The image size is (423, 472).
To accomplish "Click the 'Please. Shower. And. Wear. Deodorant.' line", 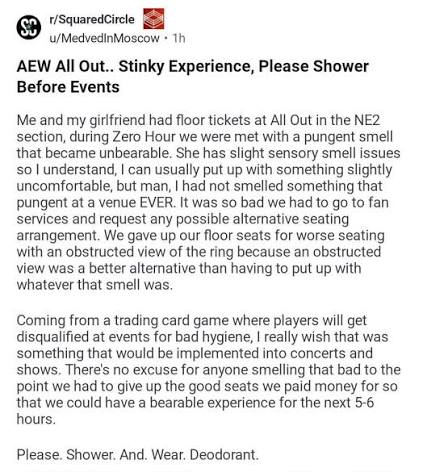I will click(x=137, y=454).
